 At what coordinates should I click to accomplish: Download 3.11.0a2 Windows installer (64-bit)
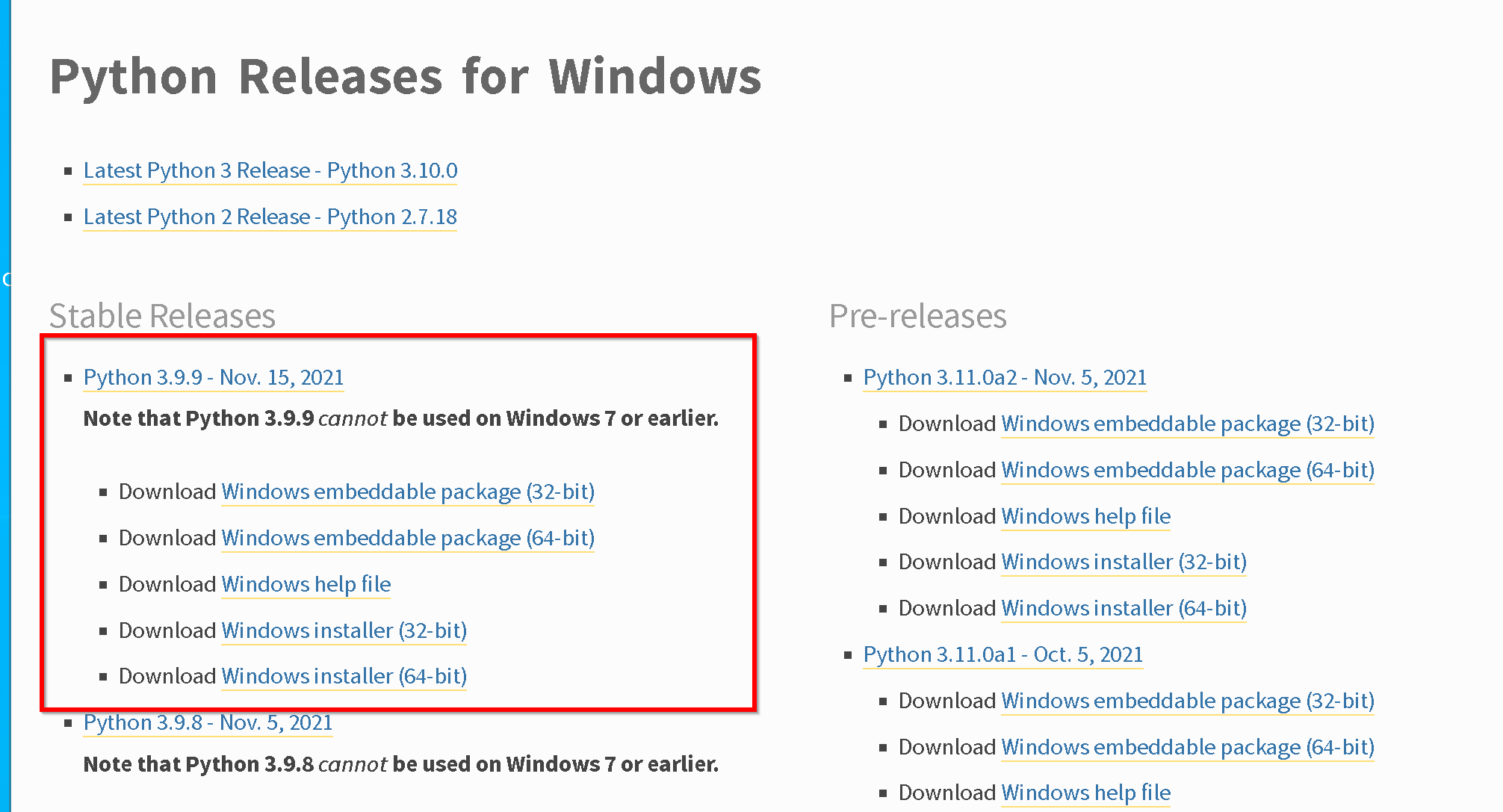click(x=1124, y=608)
